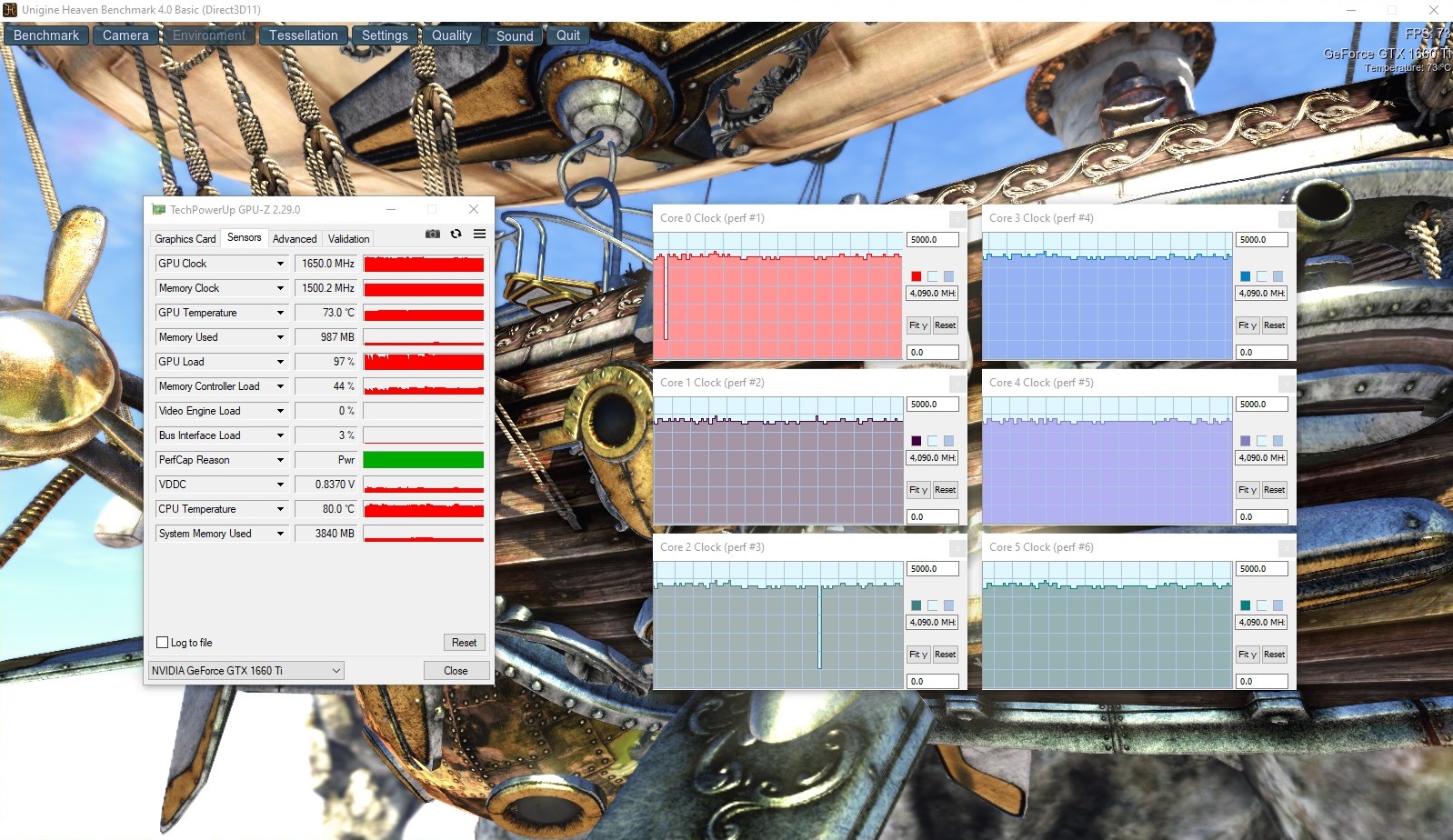This screenshot has width=1453, height=840.
Task: Click Quit in the Heaven menu bar
Action: (x=568, y=35)
